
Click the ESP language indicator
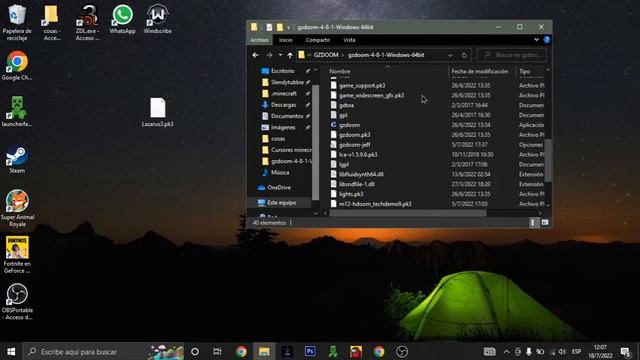point(576,351)
